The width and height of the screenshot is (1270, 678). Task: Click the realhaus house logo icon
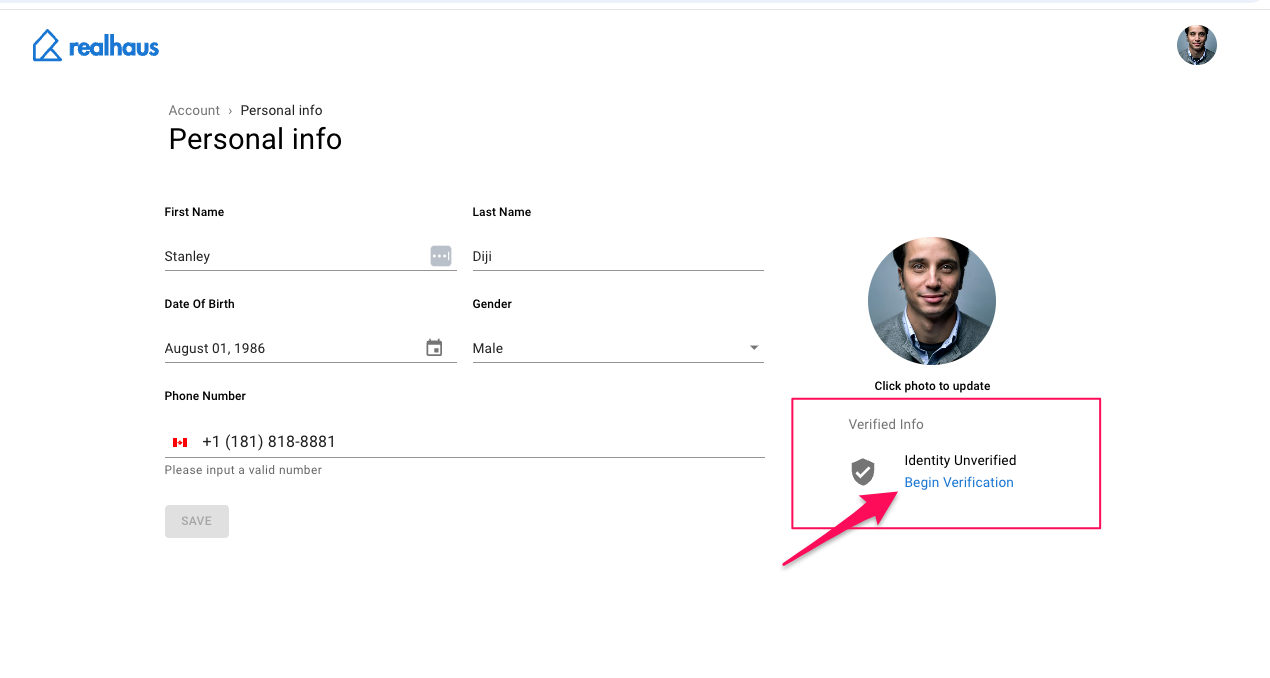(x=47, y=46)
